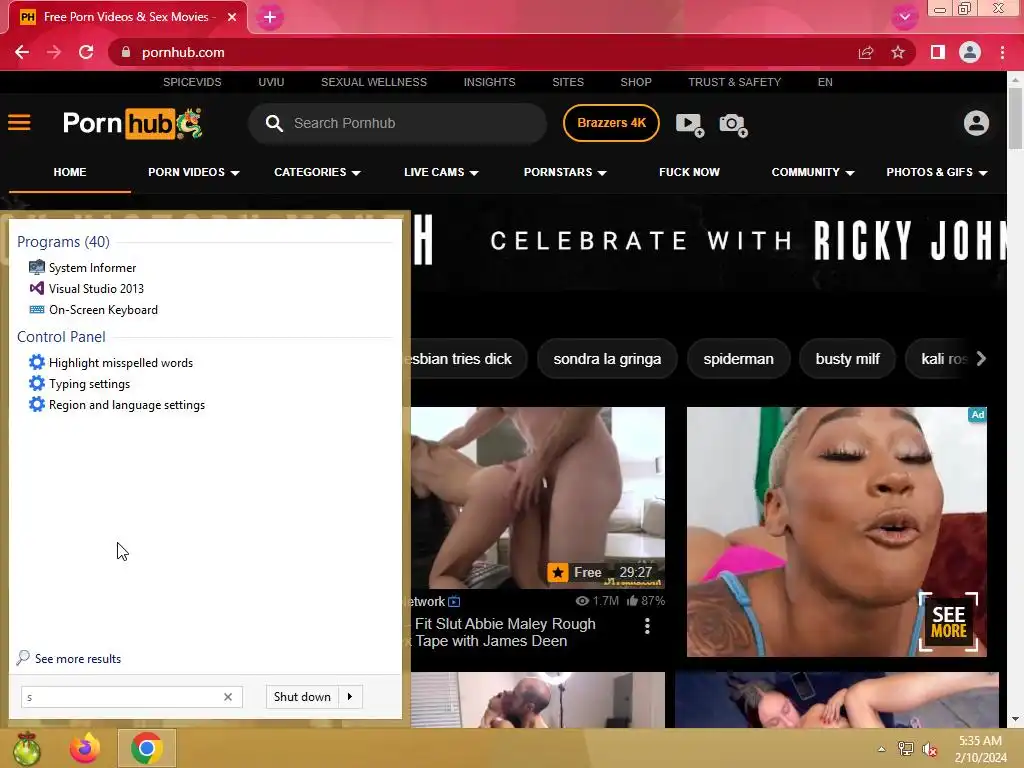This screenshot has width=1024, height=768.
Task: Open the SPICEVIDS top link
Action: 192,82
